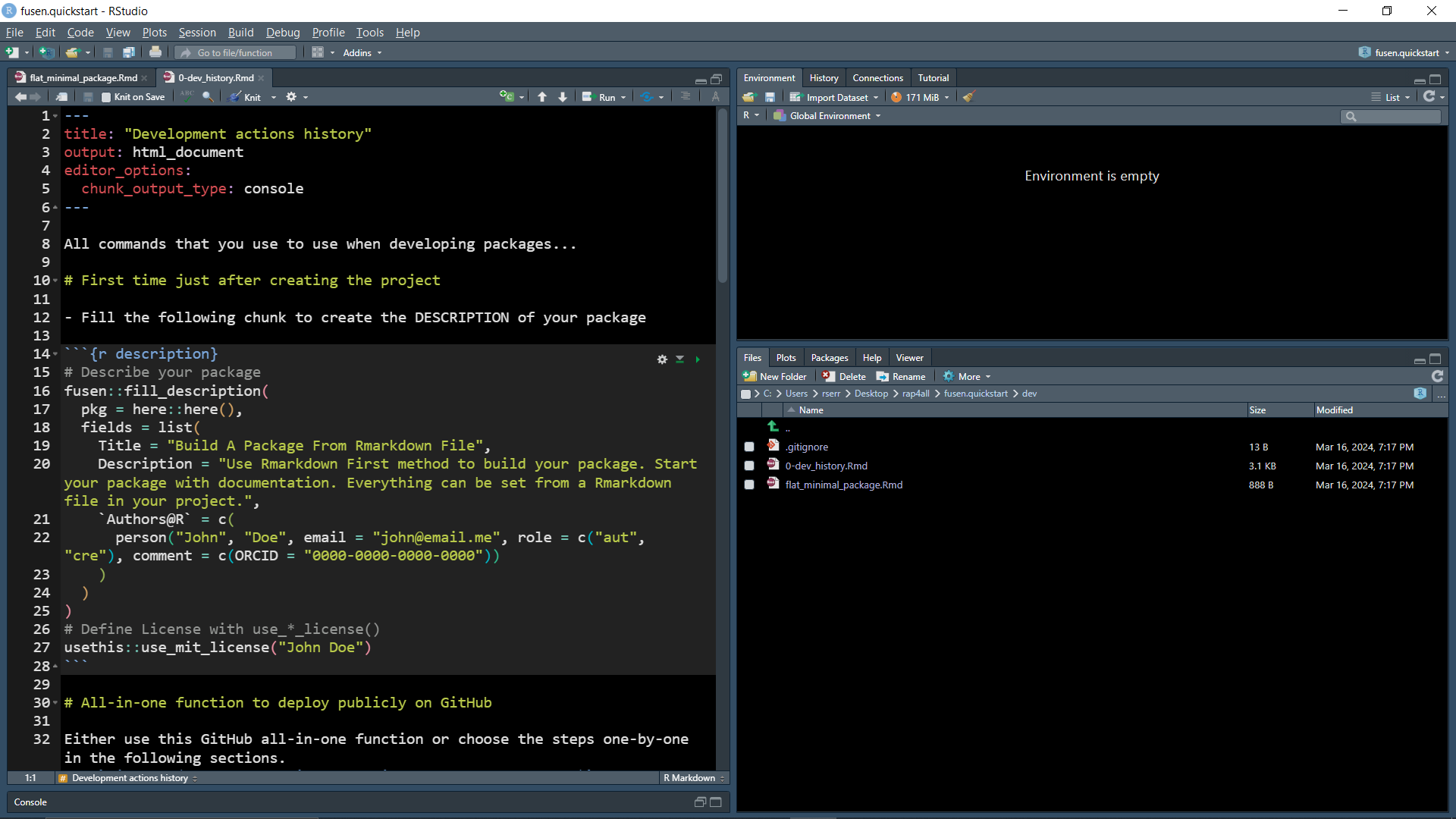1456x819 pixels.
Task: Open the 0-dev_history.Rmd file link
Action: (826, 466)
